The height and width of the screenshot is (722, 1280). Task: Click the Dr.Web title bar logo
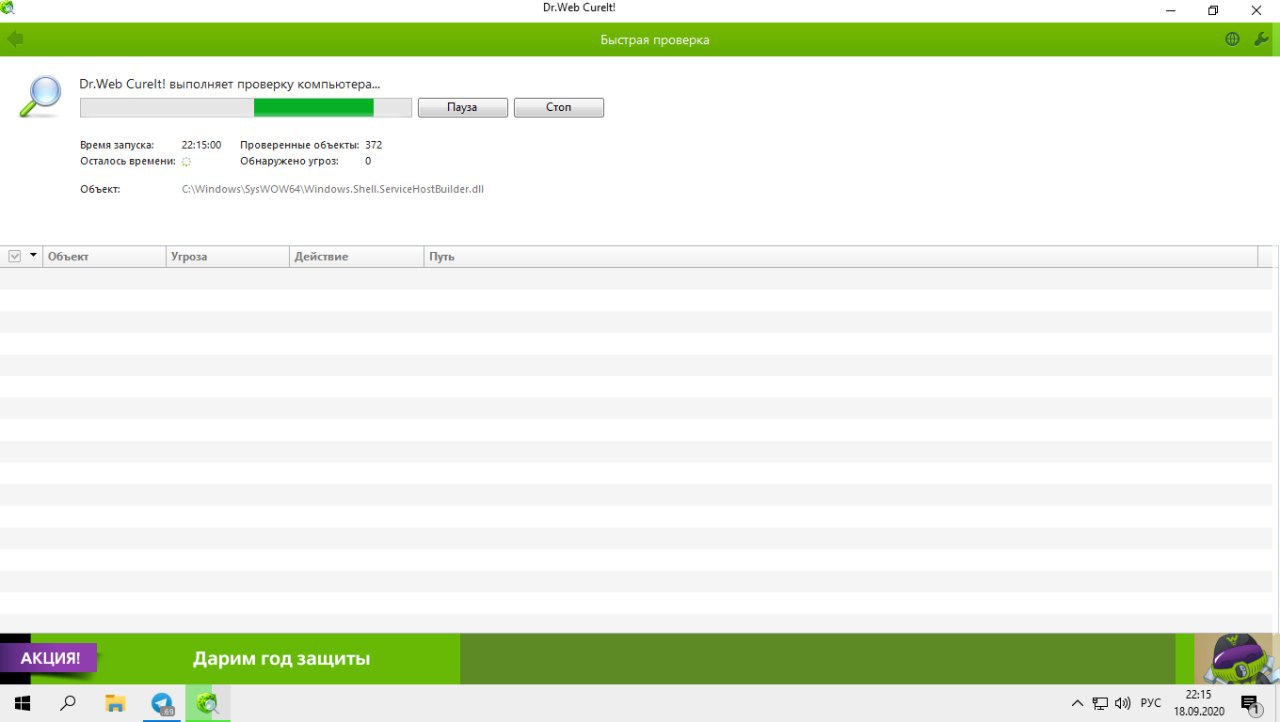pyautogui.click(x=8, y=9)
